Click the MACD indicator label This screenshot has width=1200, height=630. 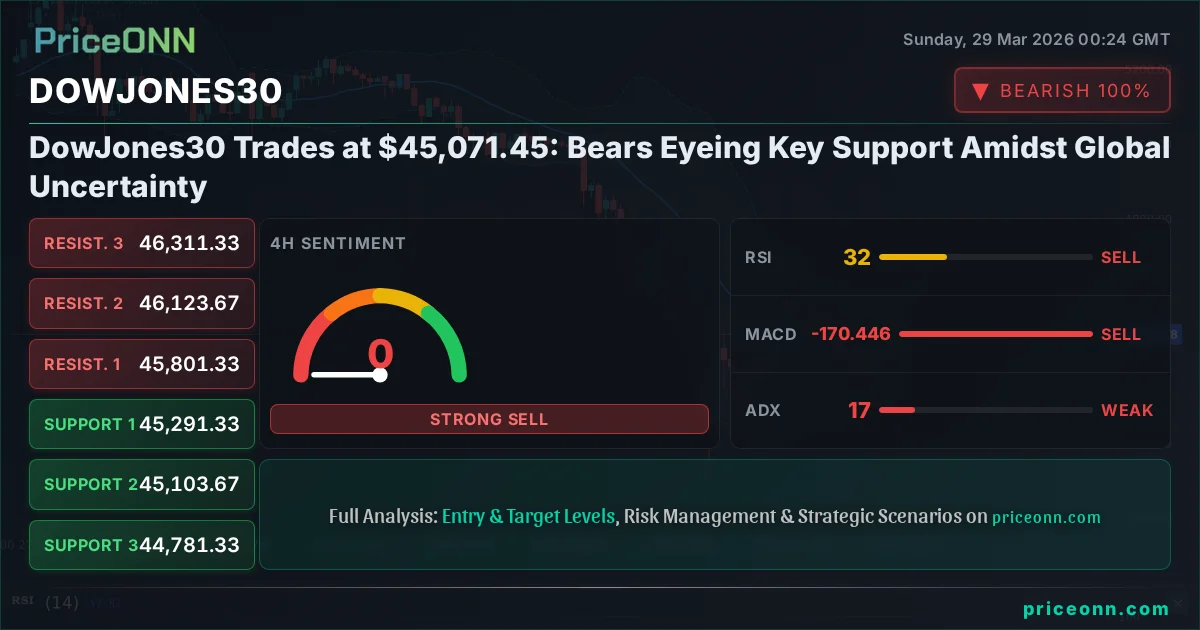pos(771,334)
